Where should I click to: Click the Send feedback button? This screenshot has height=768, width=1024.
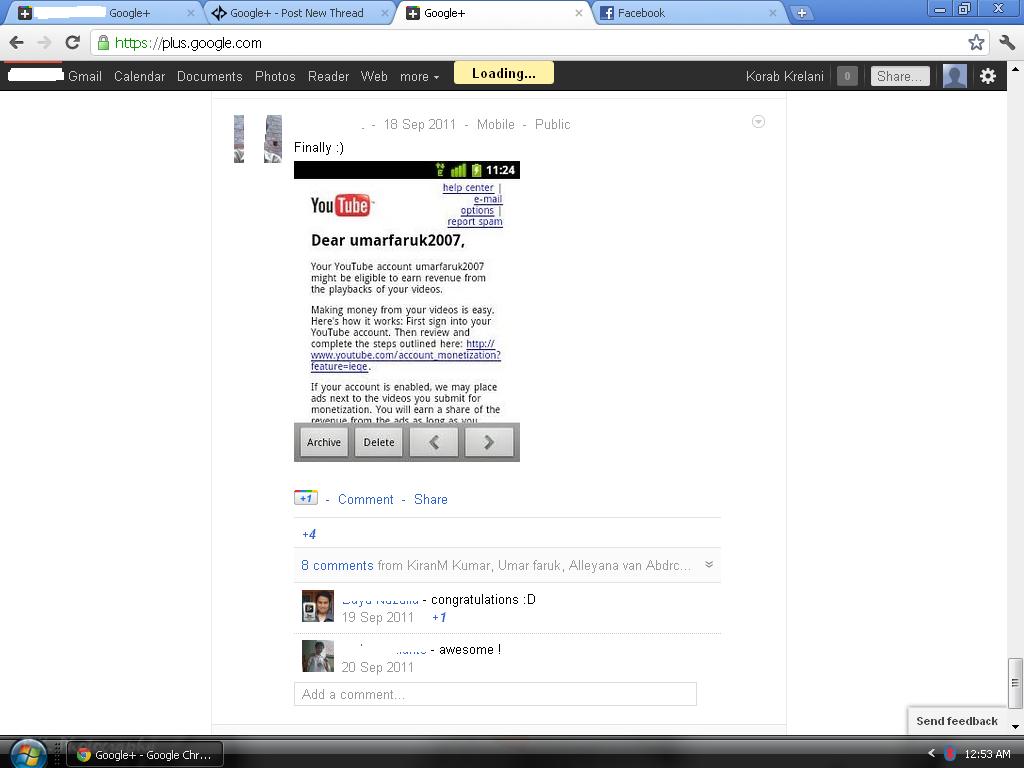click(957, 721)
